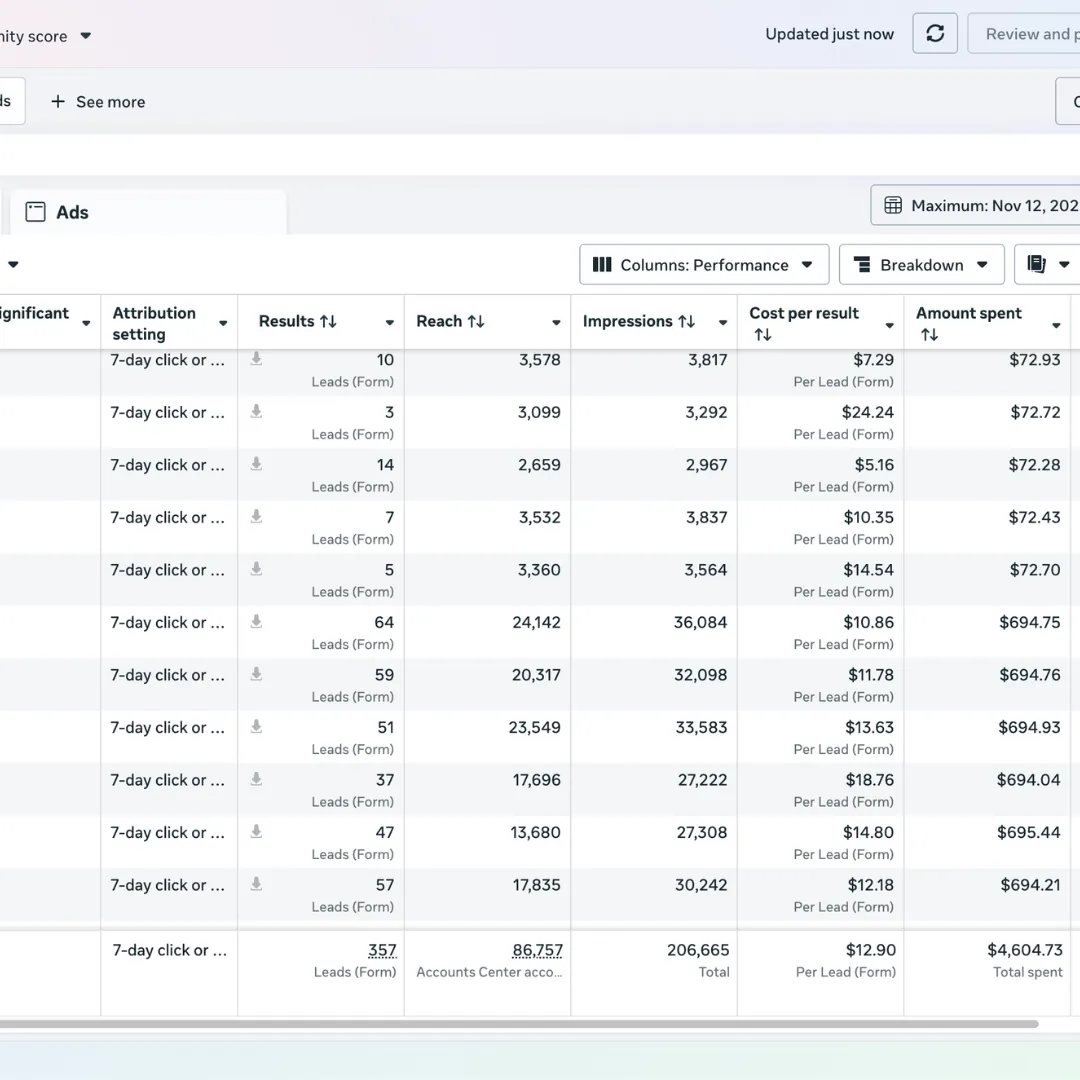Switch to the Ads tab
Screen dimensions: 1080x1080
point(72,212)
